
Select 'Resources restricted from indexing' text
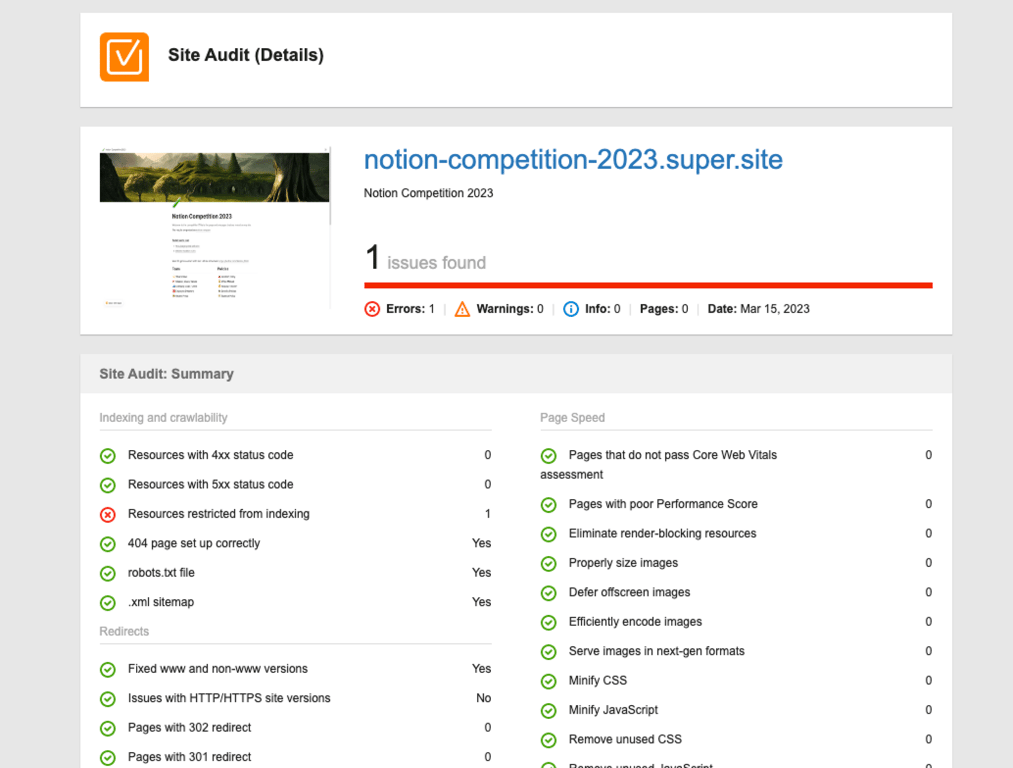coord(219,514)
